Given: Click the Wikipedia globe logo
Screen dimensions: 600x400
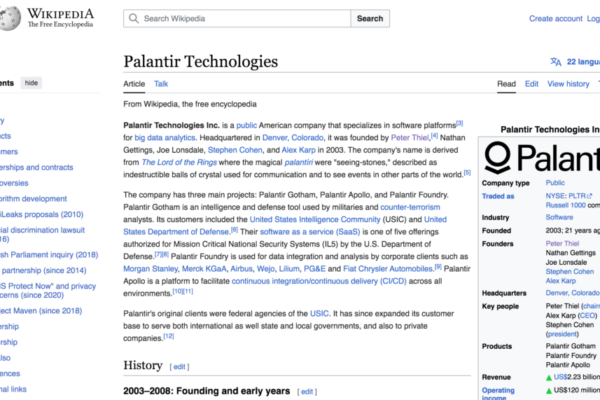Looking at the screenshot, I should click(10, 18).
